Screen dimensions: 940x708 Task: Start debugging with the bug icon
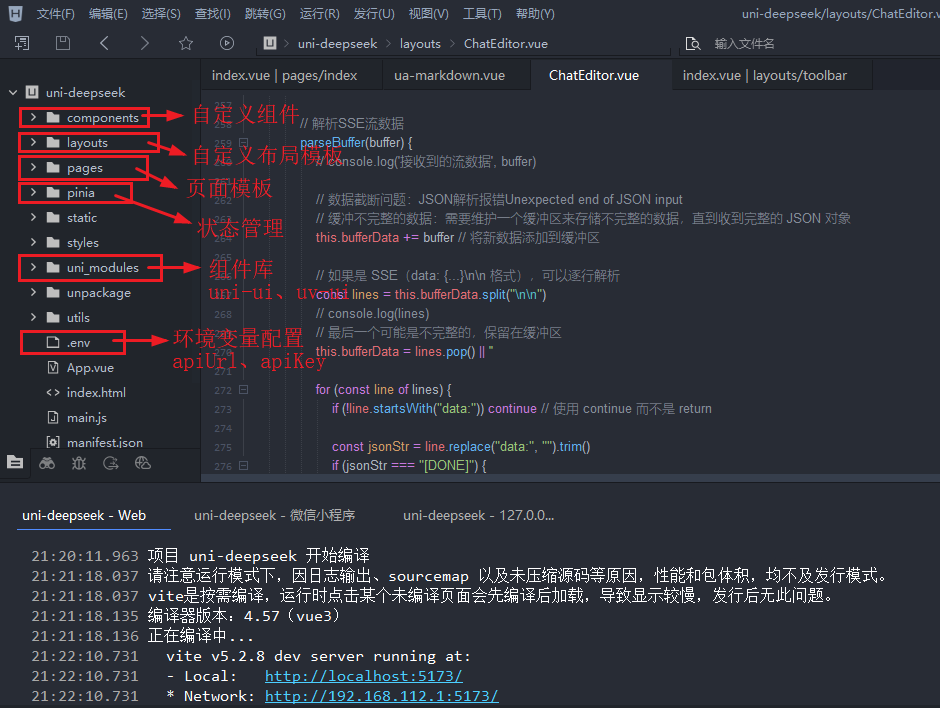tap(78, 463)
